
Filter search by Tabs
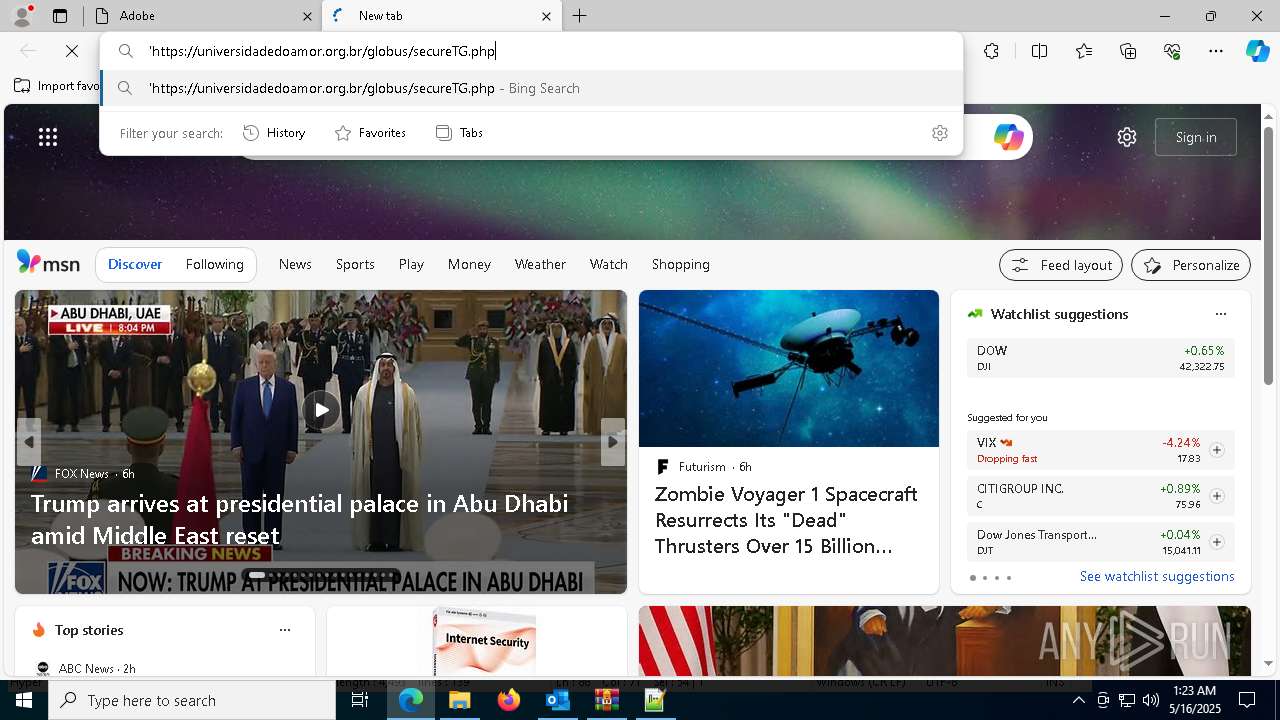coord(459,133)
